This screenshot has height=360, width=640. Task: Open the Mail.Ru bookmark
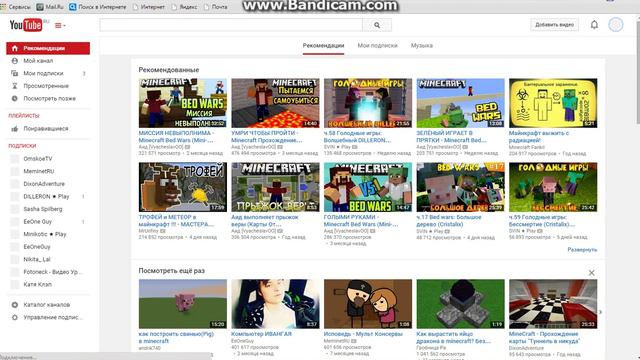[50, 7]
